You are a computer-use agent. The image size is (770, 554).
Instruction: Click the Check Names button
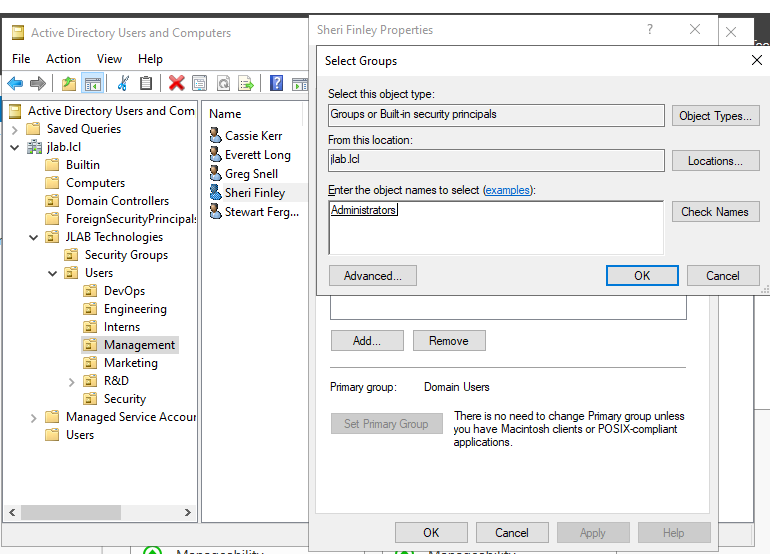[714, 212]
